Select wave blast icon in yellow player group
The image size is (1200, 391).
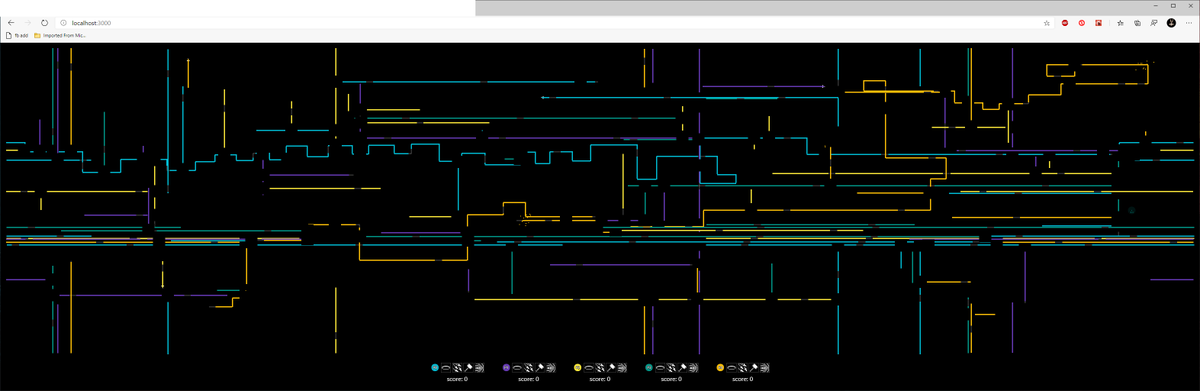[621, 368]
